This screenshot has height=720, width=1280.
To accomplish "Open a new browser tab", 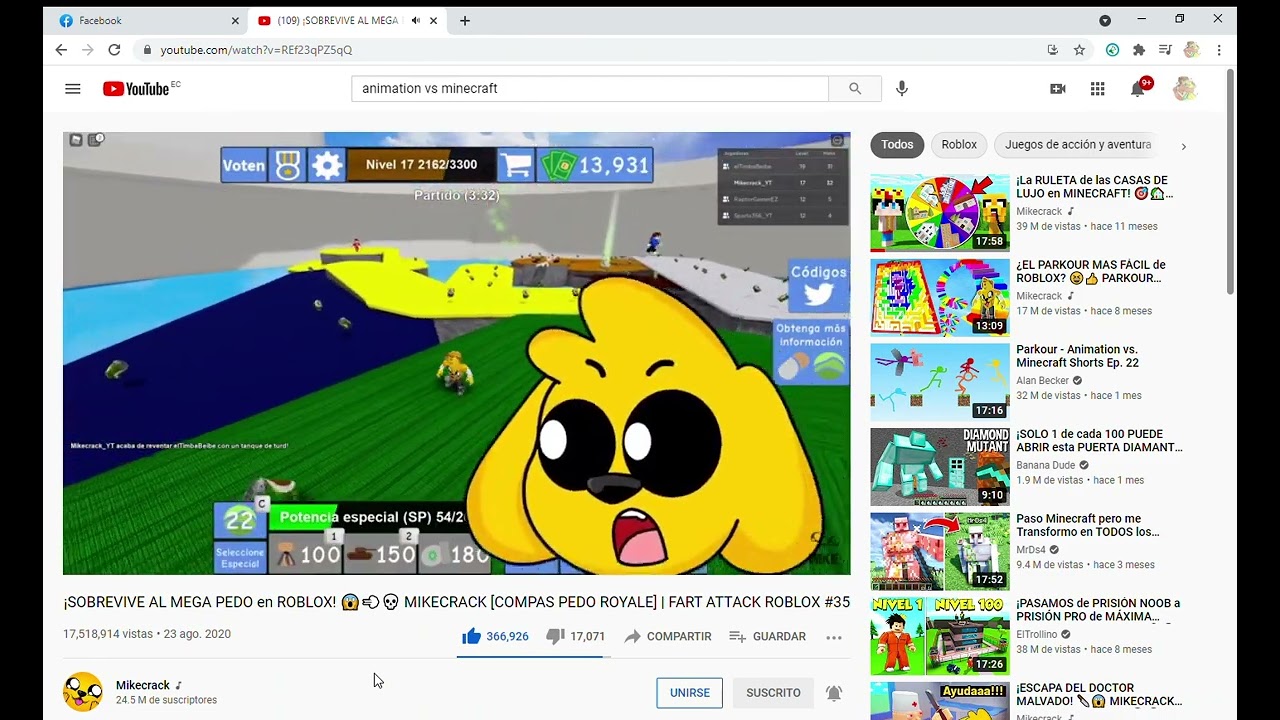I will tap(465, 20).
